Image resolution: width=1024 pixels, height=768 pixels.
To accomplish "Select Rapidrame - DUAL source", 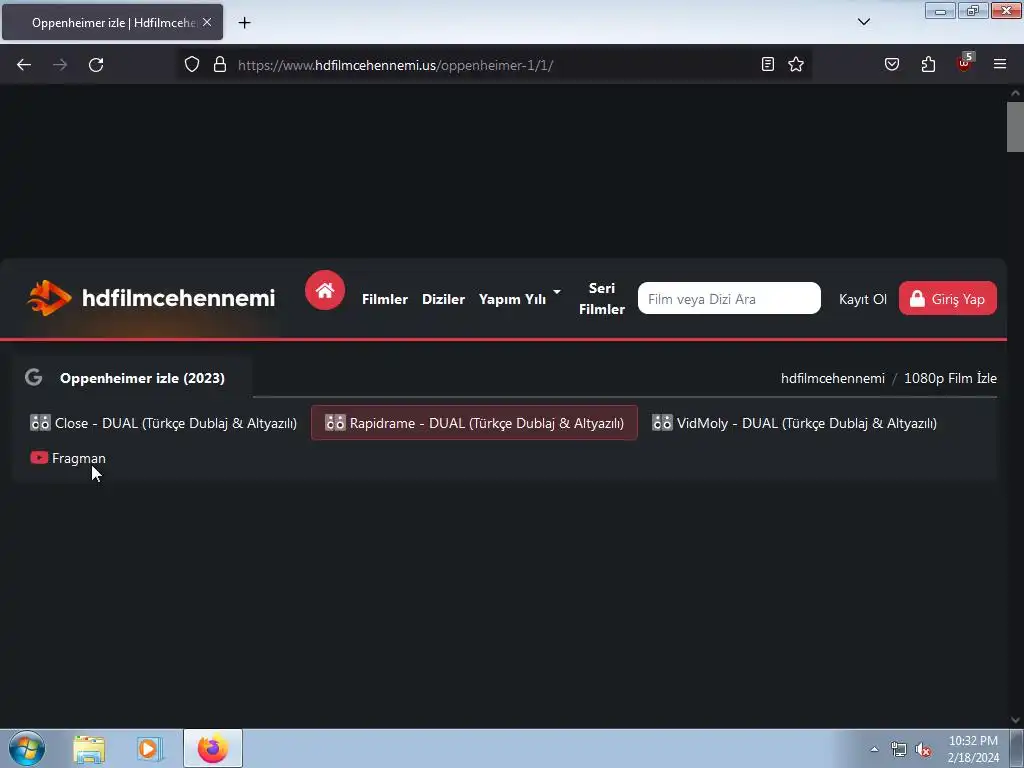I will coord(474,423).
